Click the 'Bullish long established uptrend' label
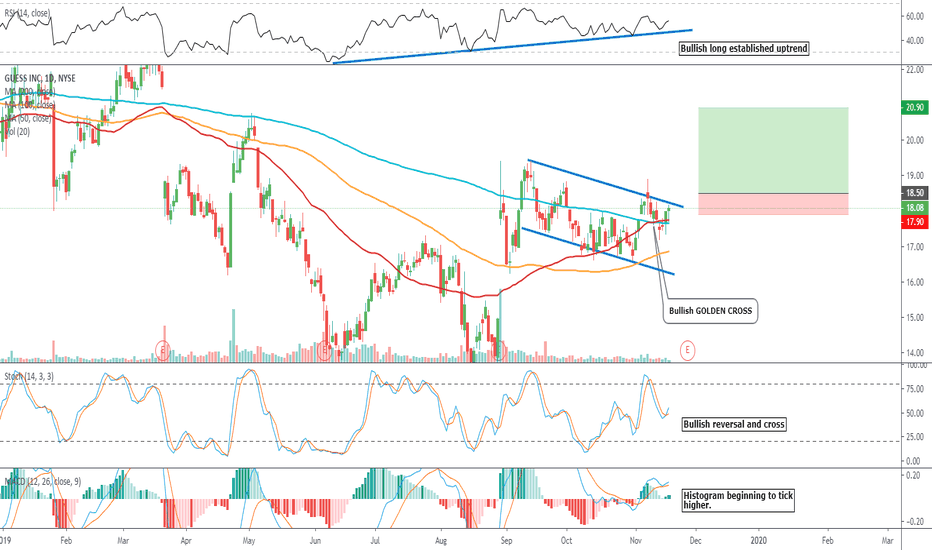Image resolution: width=932 pixels, height=550 pixels. pos(744,49)
